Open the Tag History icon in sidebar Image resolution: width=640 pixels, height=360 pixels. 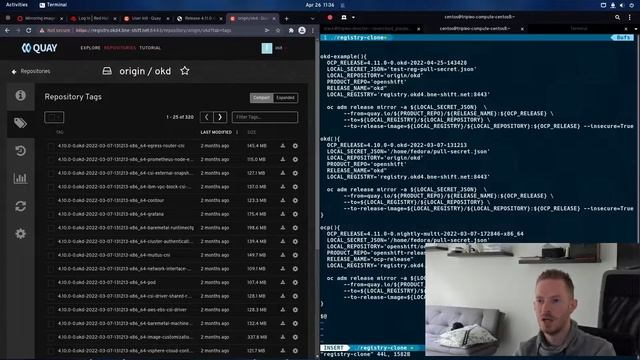pyautogui.click(x=20, y=151)
